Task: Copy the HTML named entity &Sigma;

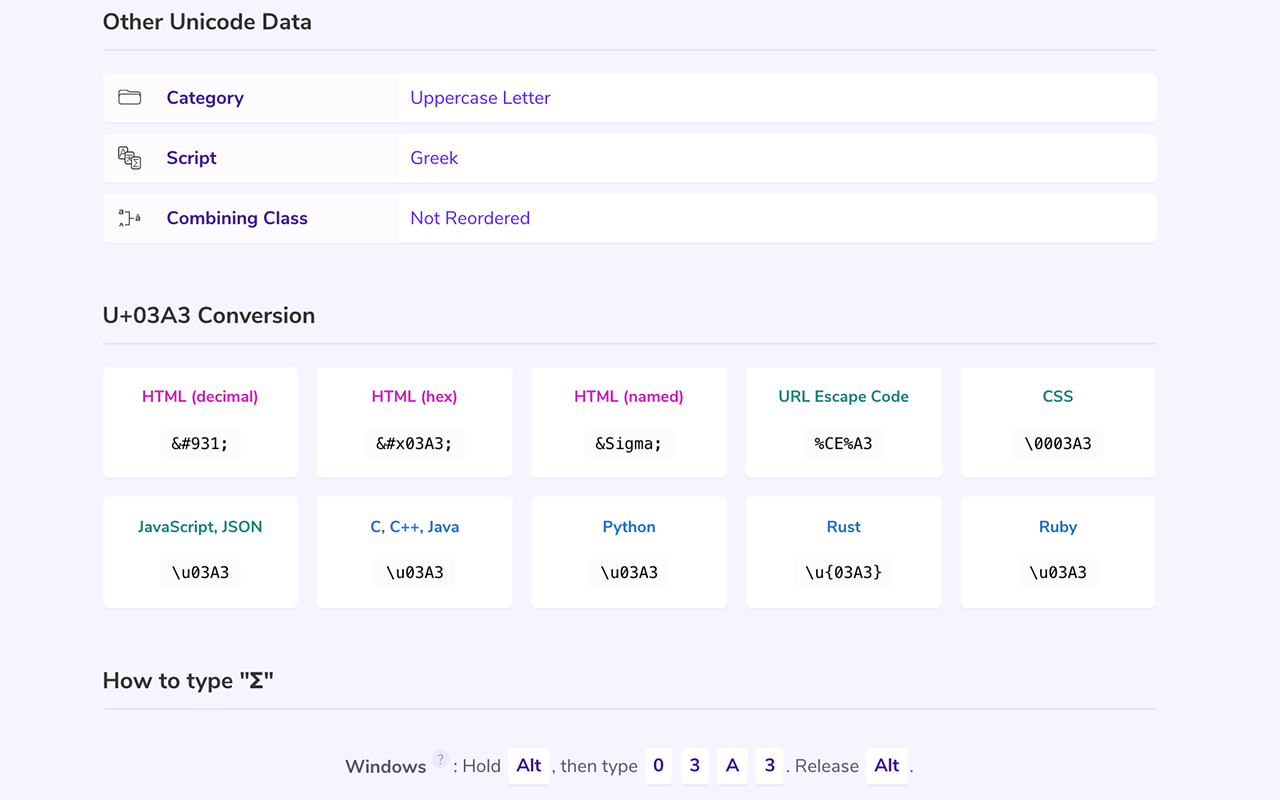Action: point(629,443)
